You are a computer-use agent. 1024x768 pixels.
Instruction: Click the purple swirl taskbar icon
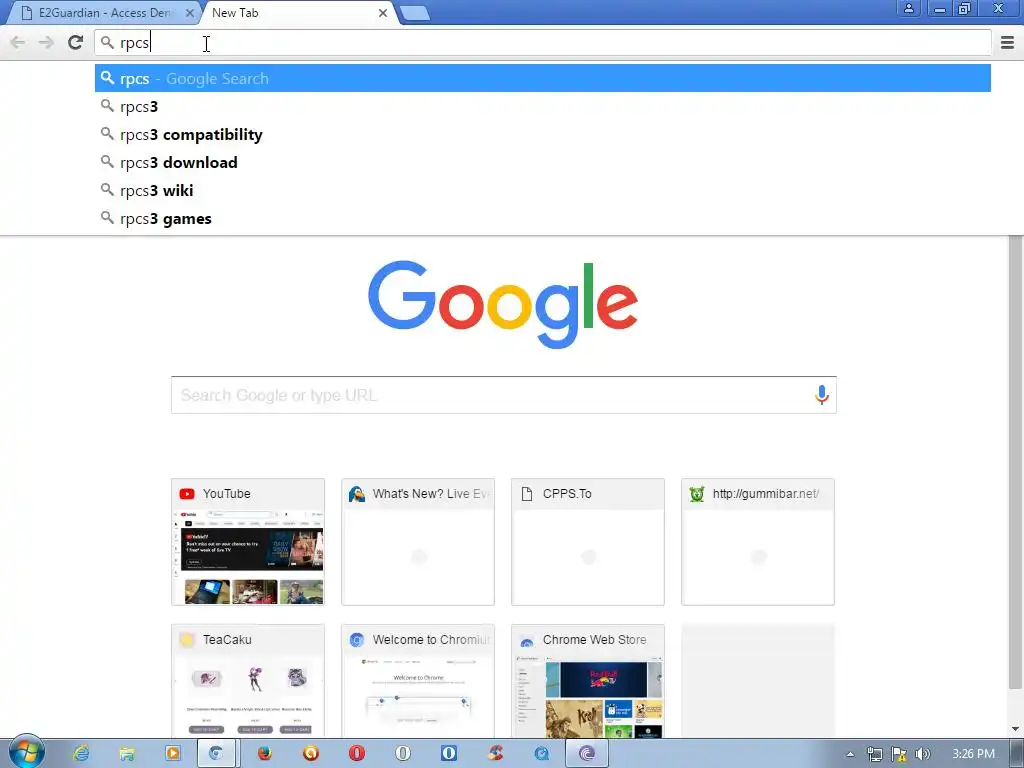pos(586,754)
